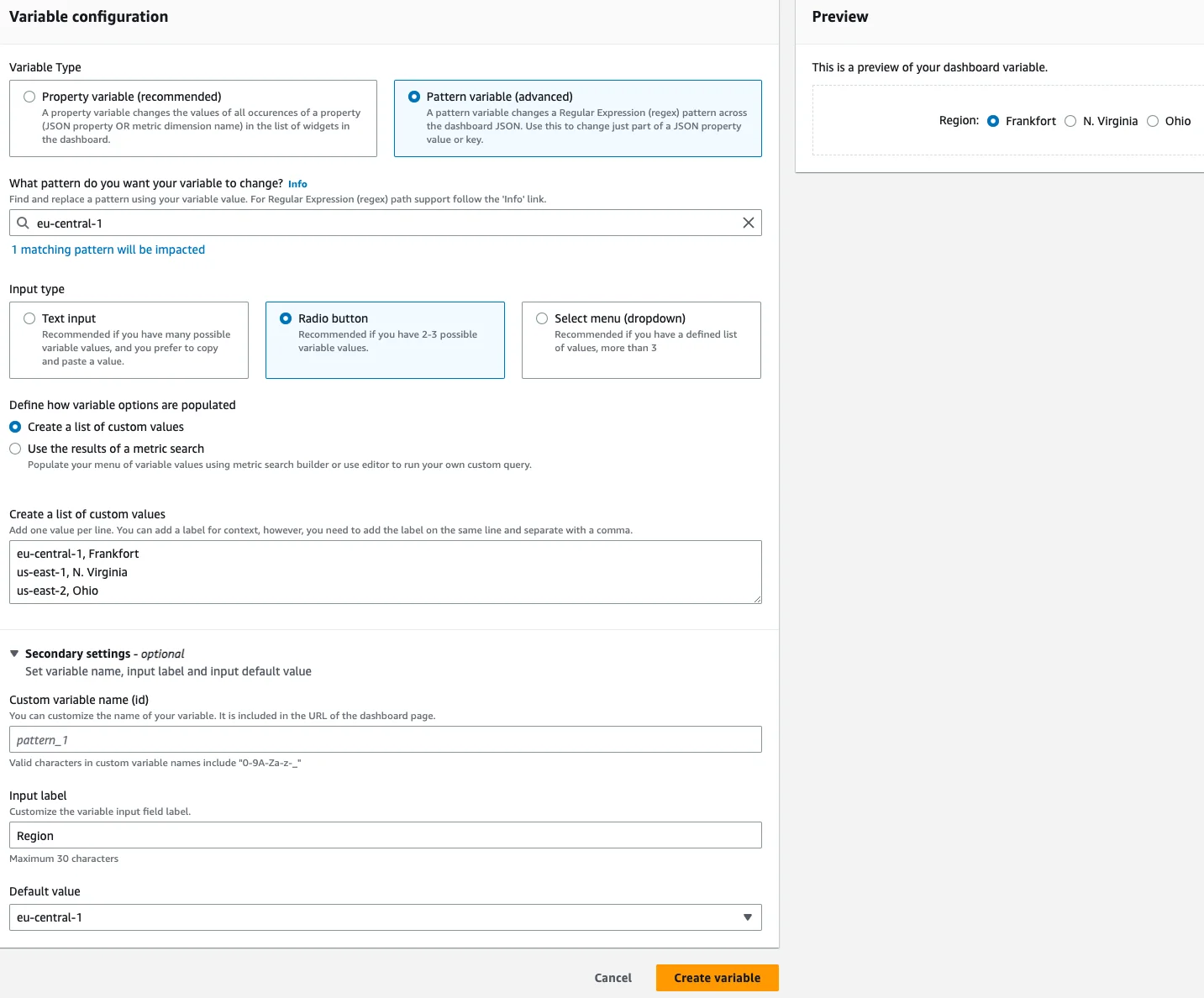Pick Ohio in the Region preview
This screenshot has width=1204, height=998.
(1153, 121)
